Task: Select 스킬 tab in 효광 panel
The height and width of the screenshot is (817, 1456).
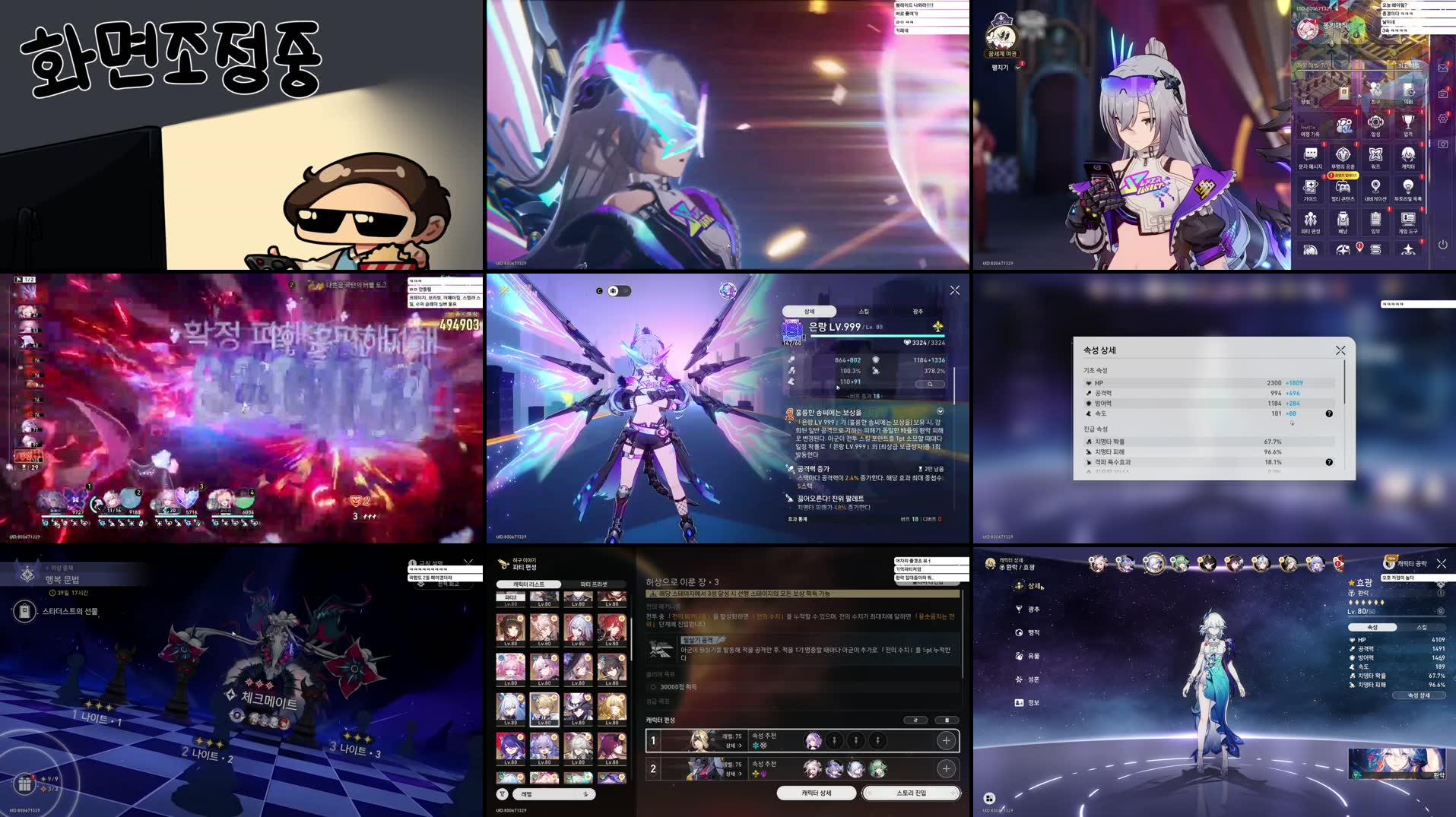Action: [x=1421, y=628]
